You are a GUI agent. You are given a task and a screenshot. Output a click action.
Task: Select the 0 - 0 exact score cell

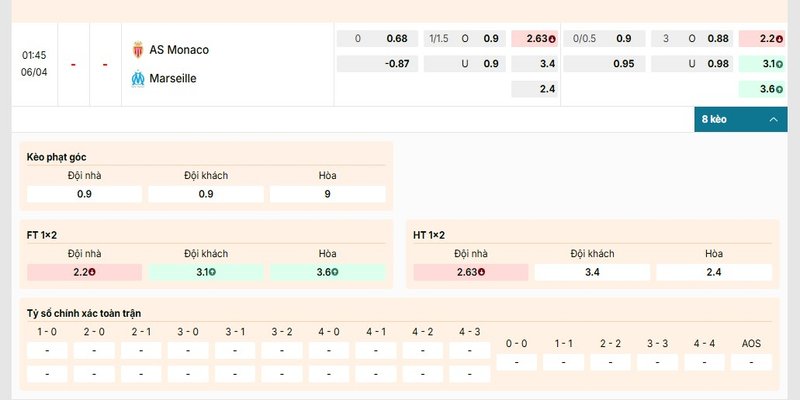(516, 362)
